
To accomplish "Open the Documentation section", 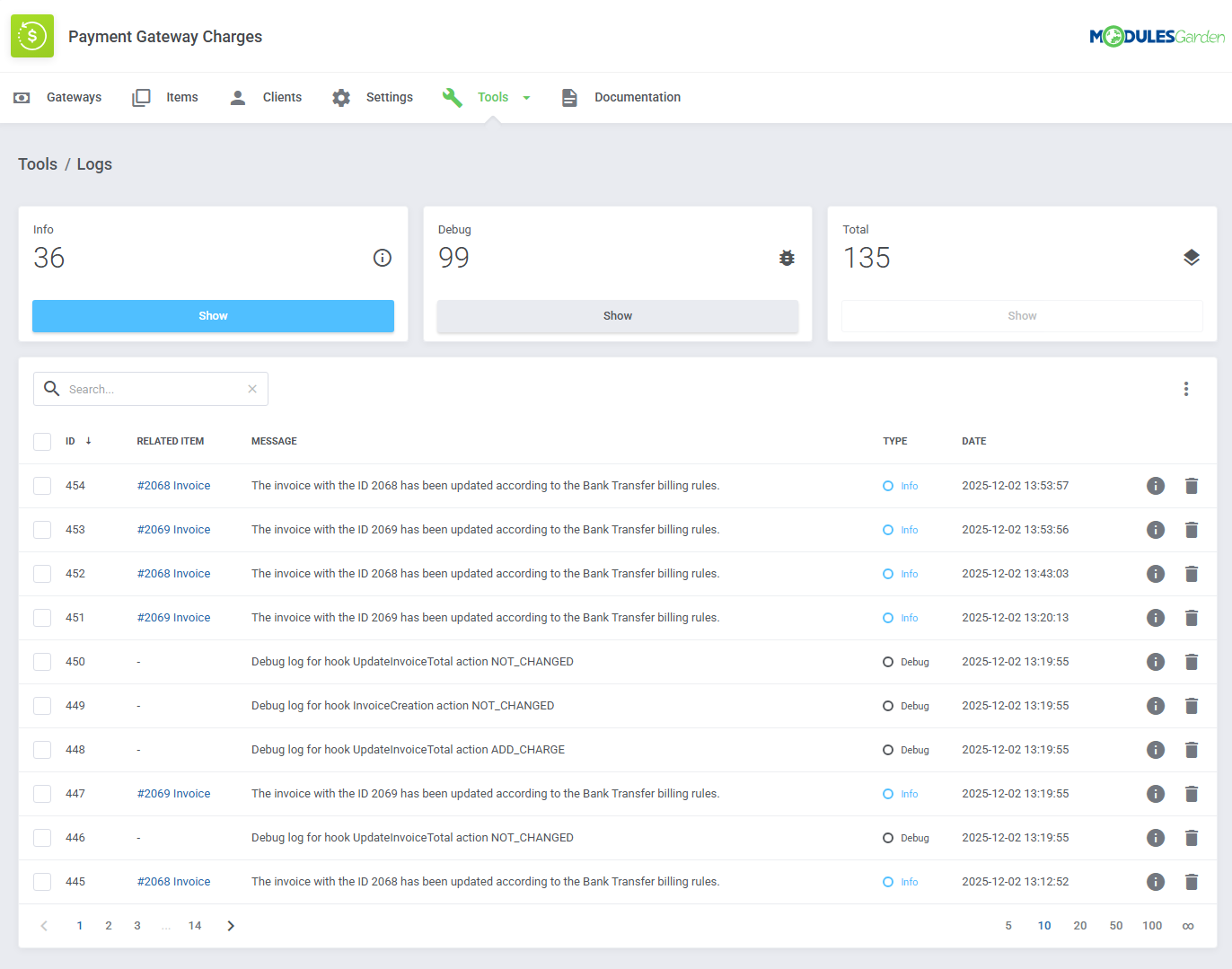I will pyautogui.click(x=637, y=97).
